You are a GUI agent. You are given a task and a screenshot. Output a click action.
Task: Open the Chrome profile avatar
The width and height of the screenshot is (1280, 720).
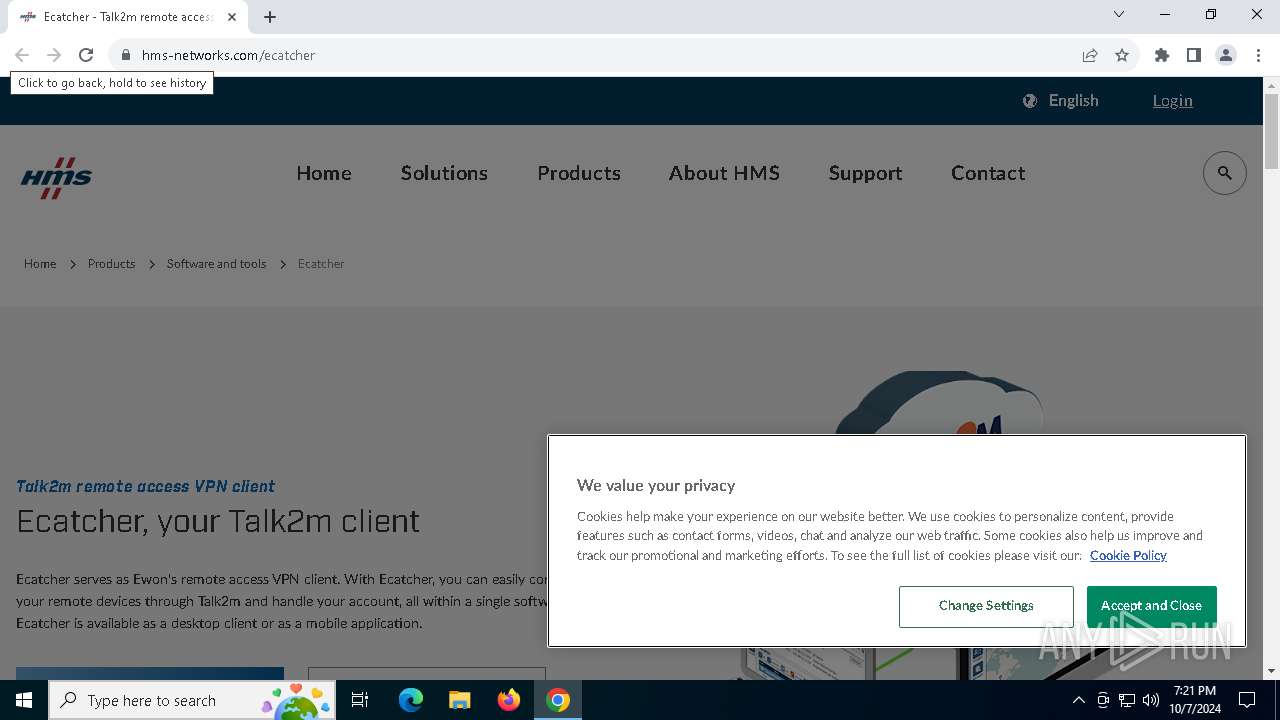click(x=1226, y=55)
